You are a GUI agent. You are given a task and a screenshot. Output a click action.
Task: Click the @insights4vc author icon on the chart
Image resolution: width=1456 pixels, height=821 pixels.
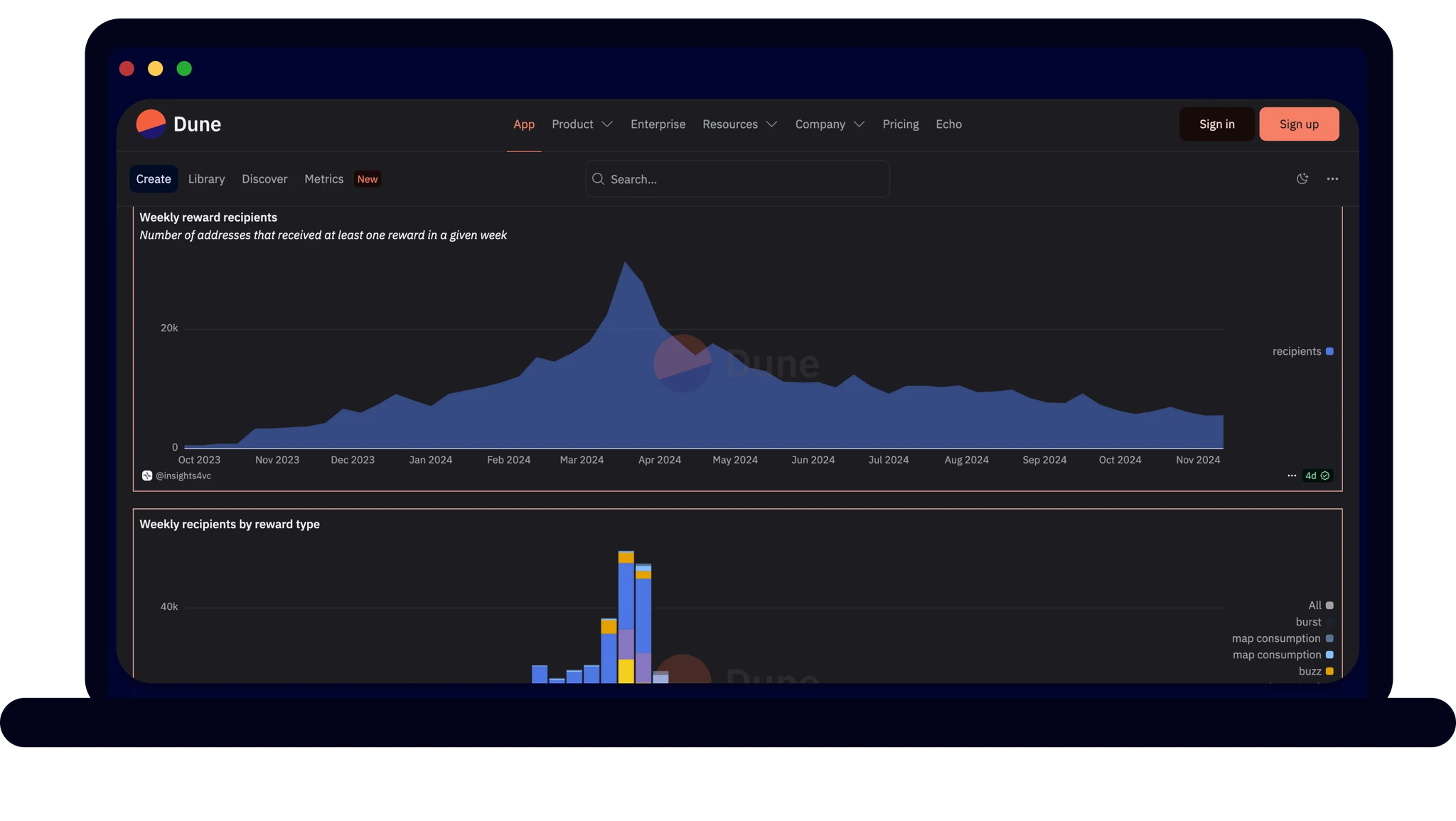coord(146,475)
